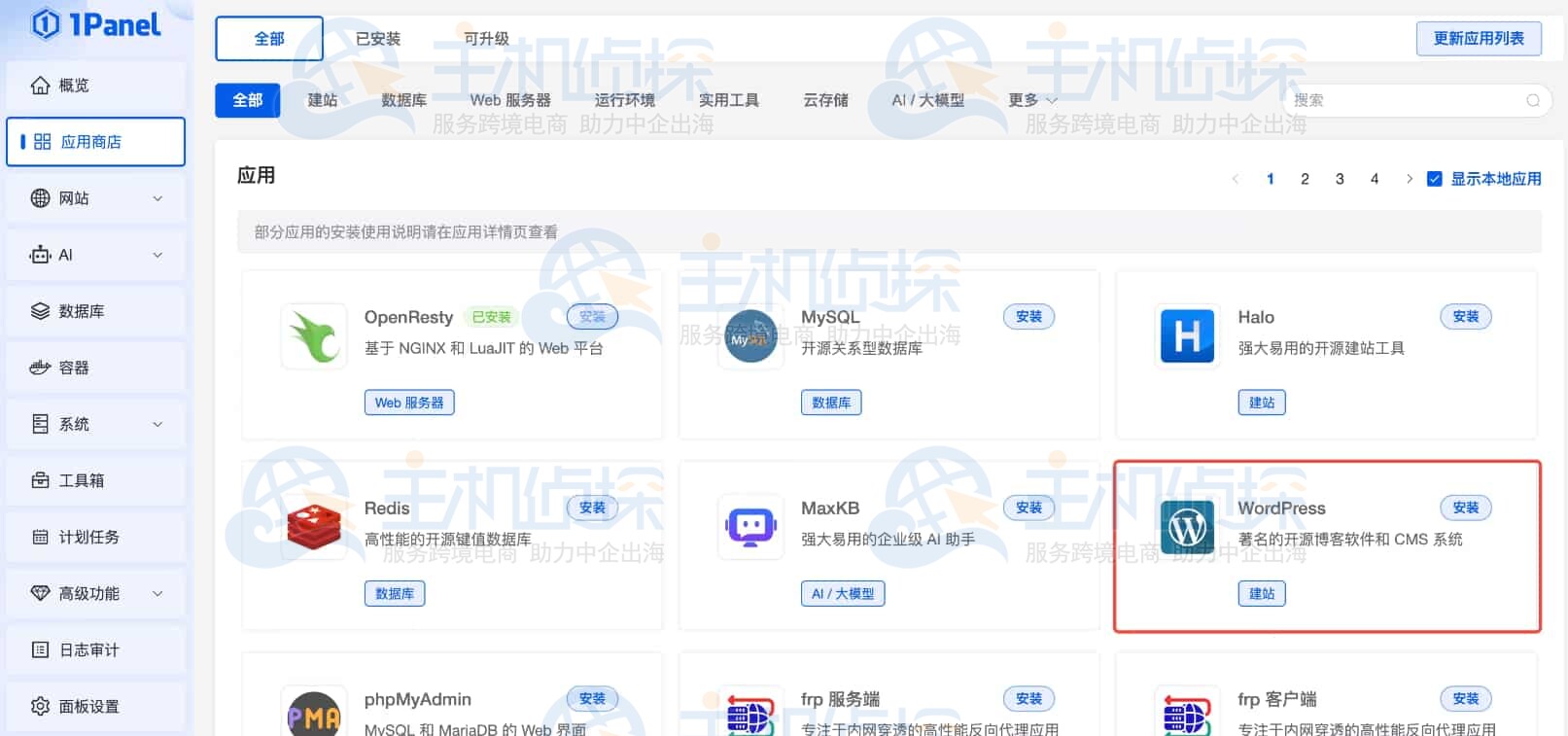Click the gear icon beside 面板设置
This screenshot has width=1568, height=736.
click(40, 706)
